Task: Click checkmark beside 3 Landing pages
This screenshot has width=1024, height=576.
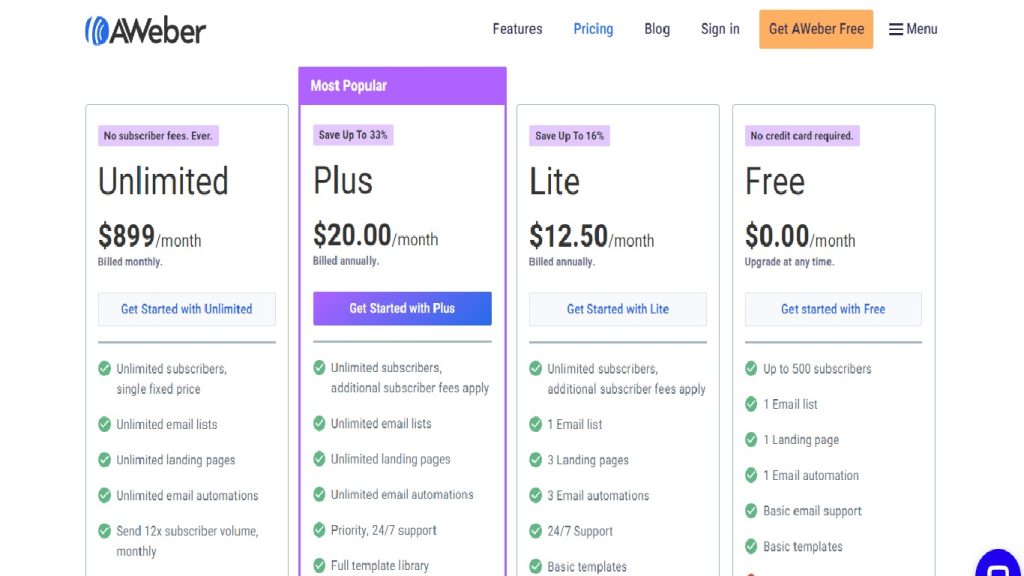Action: pos(536,460)
